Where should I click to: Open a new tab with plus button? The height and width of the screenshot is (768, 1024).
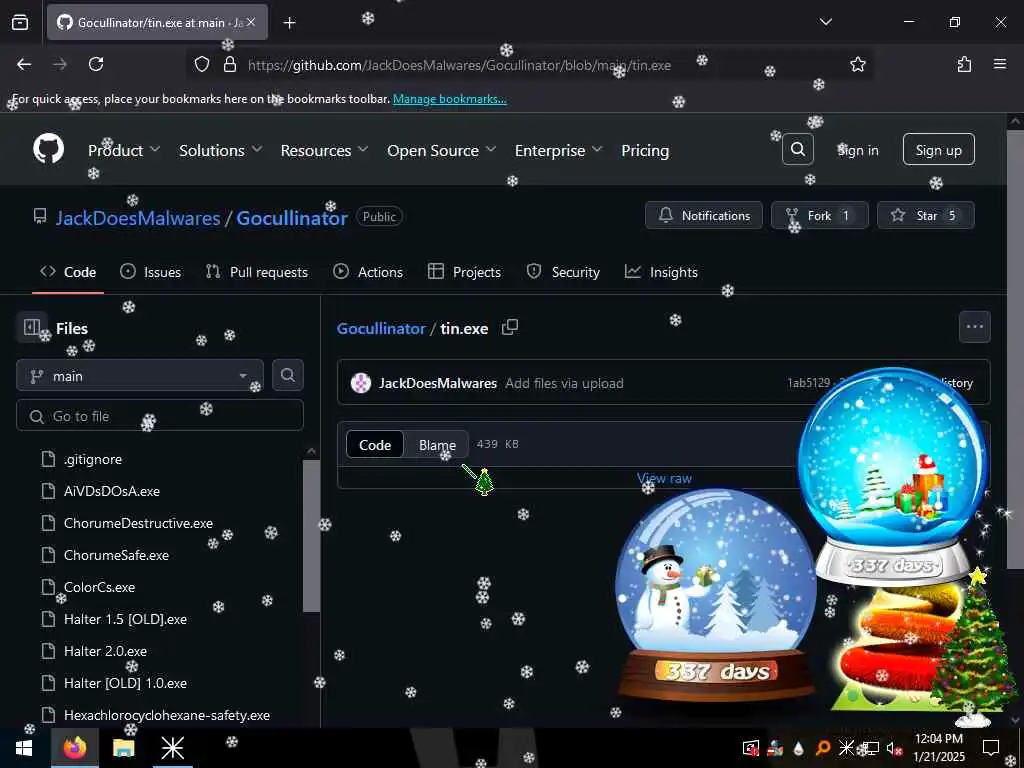(289, 23)
